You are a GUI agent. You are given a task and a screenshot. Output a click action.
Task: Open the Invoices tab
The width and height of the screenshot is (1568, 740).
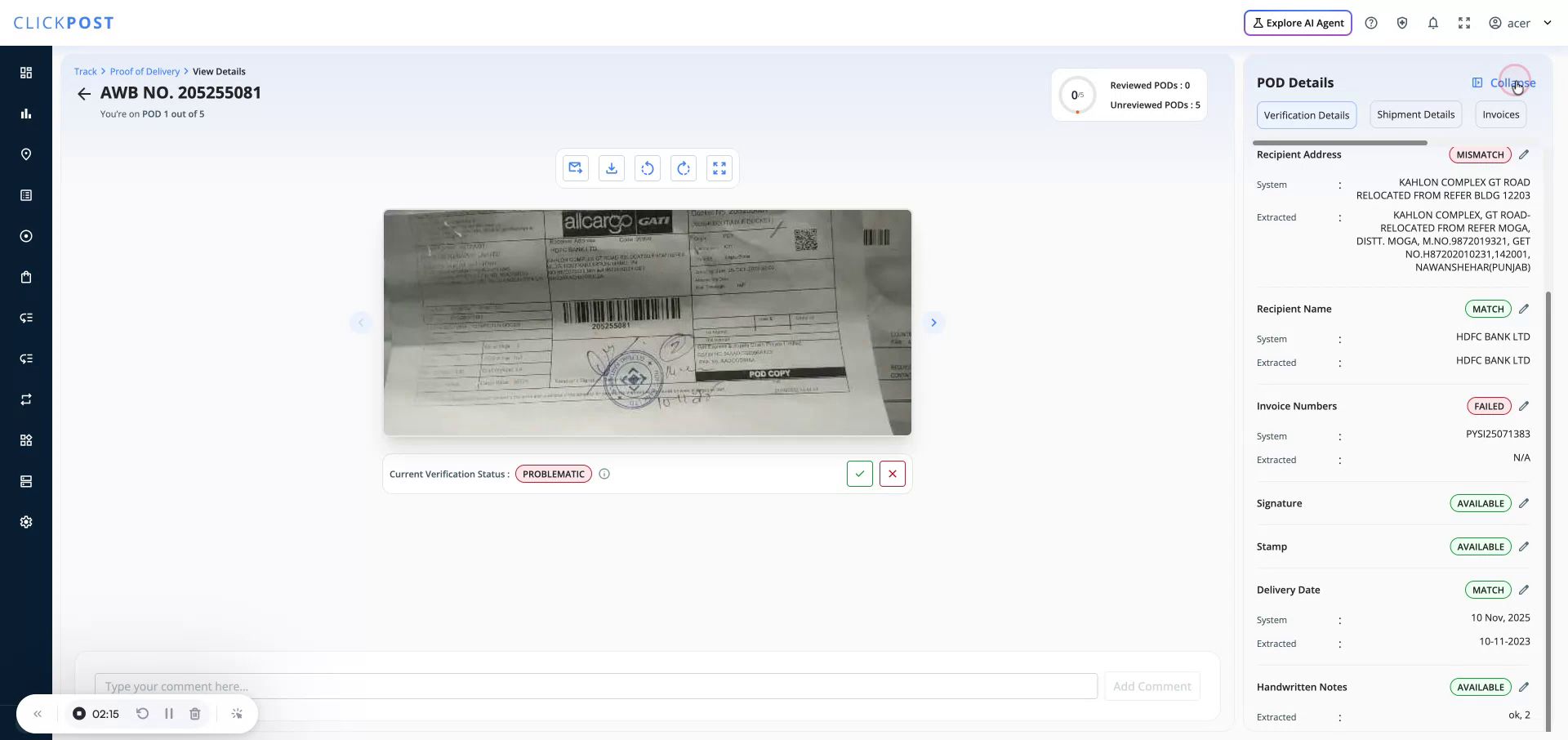(1500, 114)
